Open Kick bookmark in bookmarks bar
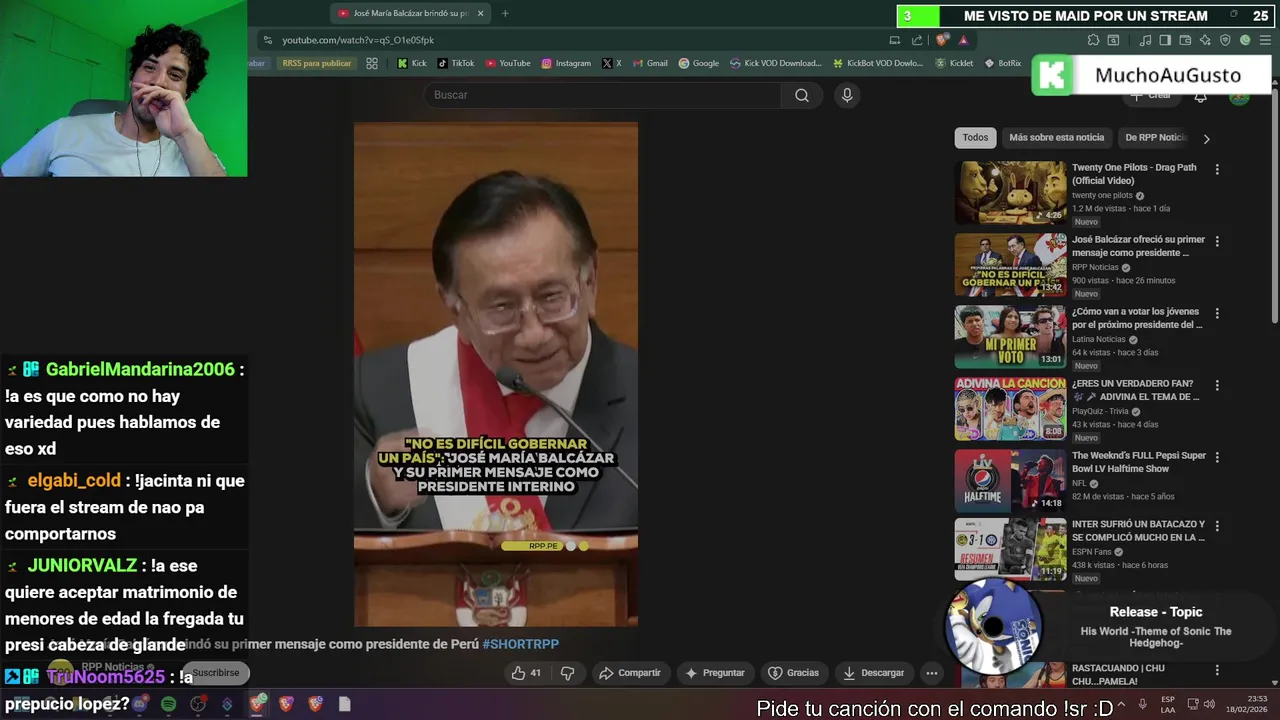This screenshot has height=720, width=1280. 411,63
